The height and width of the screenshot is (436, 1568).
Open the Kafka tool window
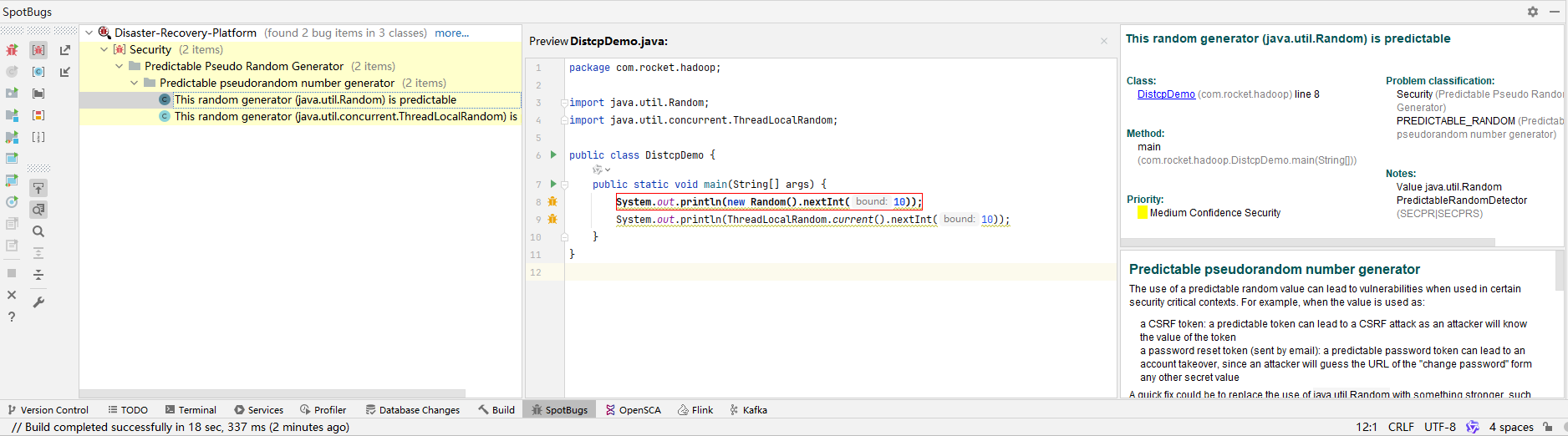tap(748, 410)
